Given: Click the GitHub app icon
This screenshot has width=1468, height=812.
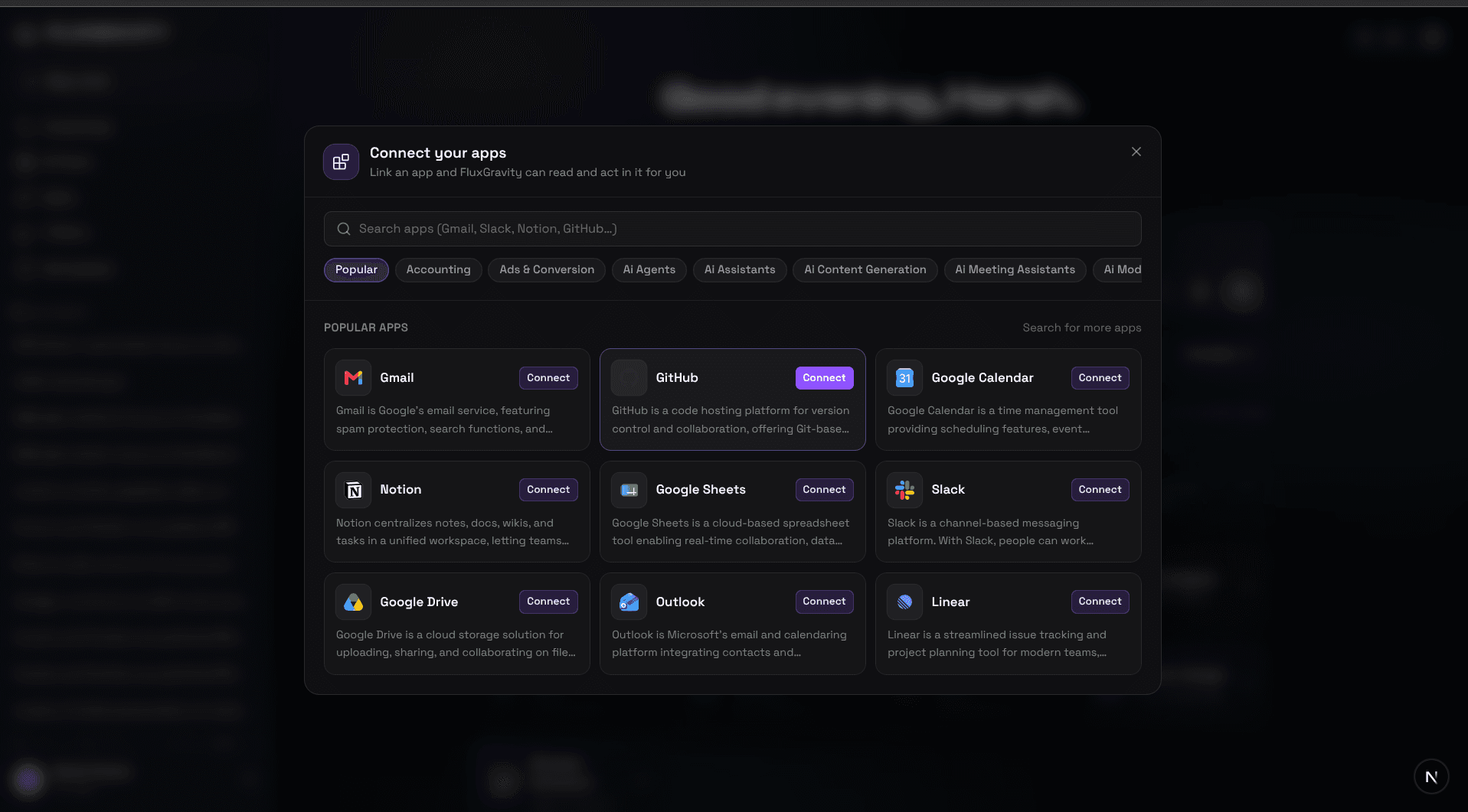Looking at the screenshot, I should (629, 378).
